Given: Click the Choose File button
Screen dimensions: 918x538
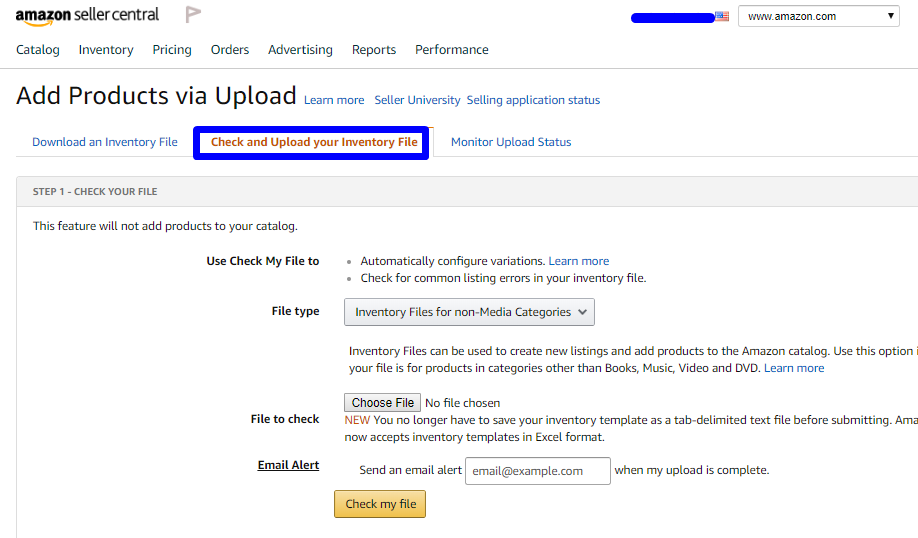Looking at the screenshot, I should [x=382, y=403].
